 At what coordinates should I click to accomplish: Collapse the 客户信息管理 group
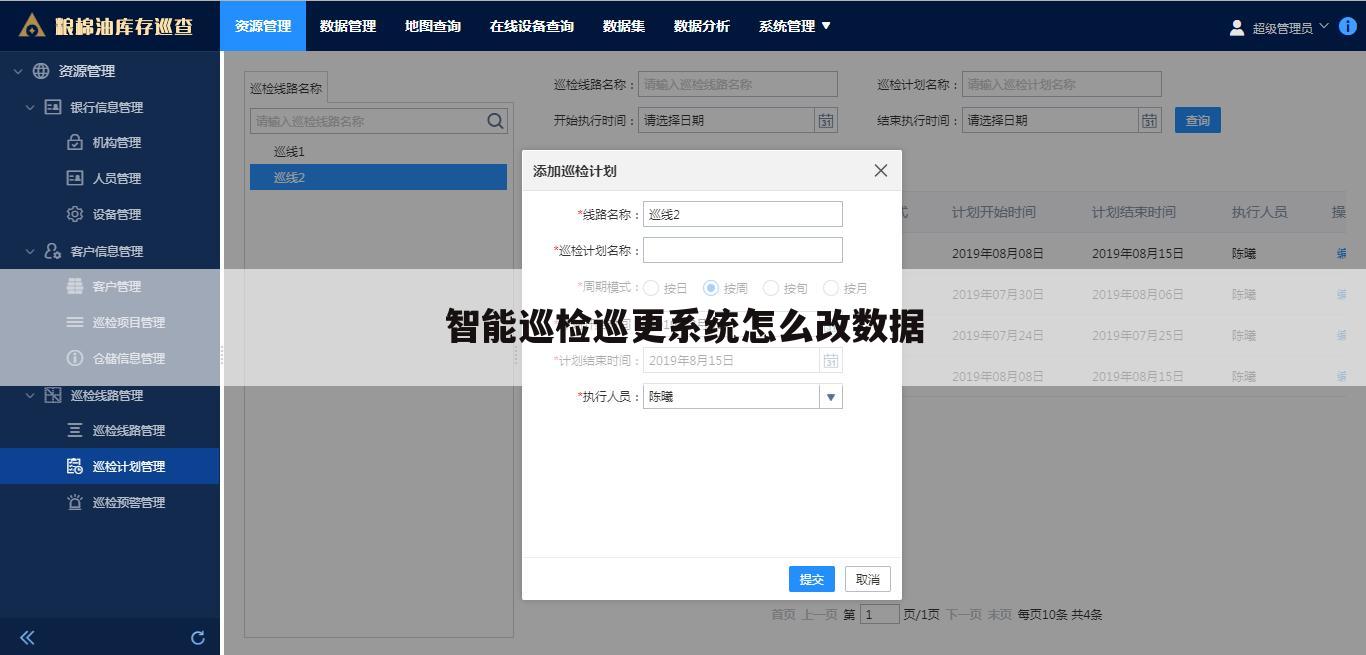tap(30, 251)
